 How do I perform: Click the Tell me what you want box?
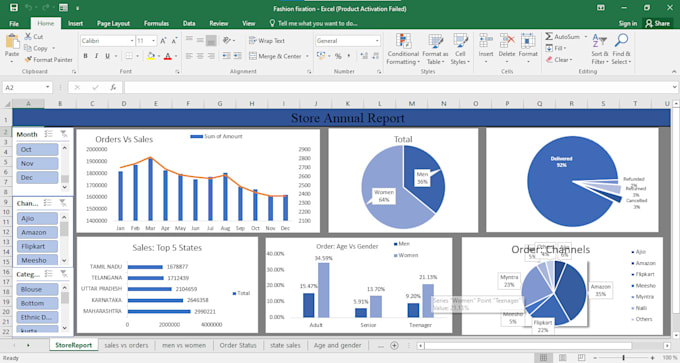click(x=313, y=23)
